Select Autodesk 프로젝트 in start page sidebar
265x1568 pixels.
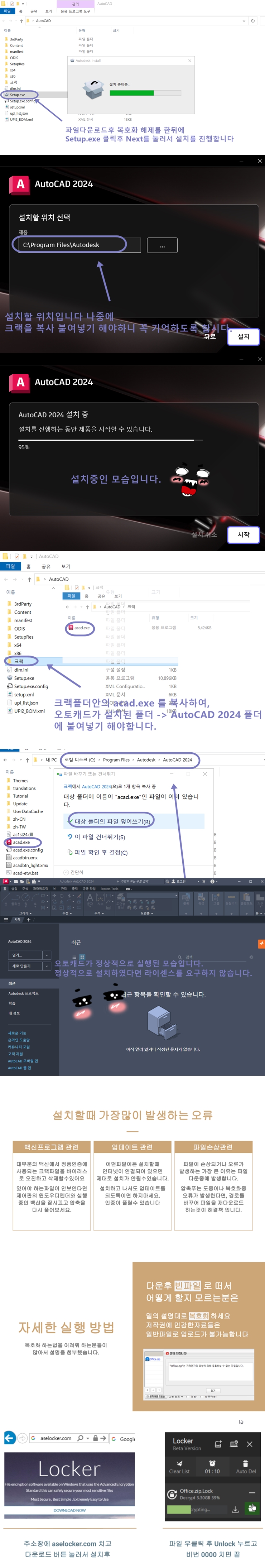[x=23, y=993]
